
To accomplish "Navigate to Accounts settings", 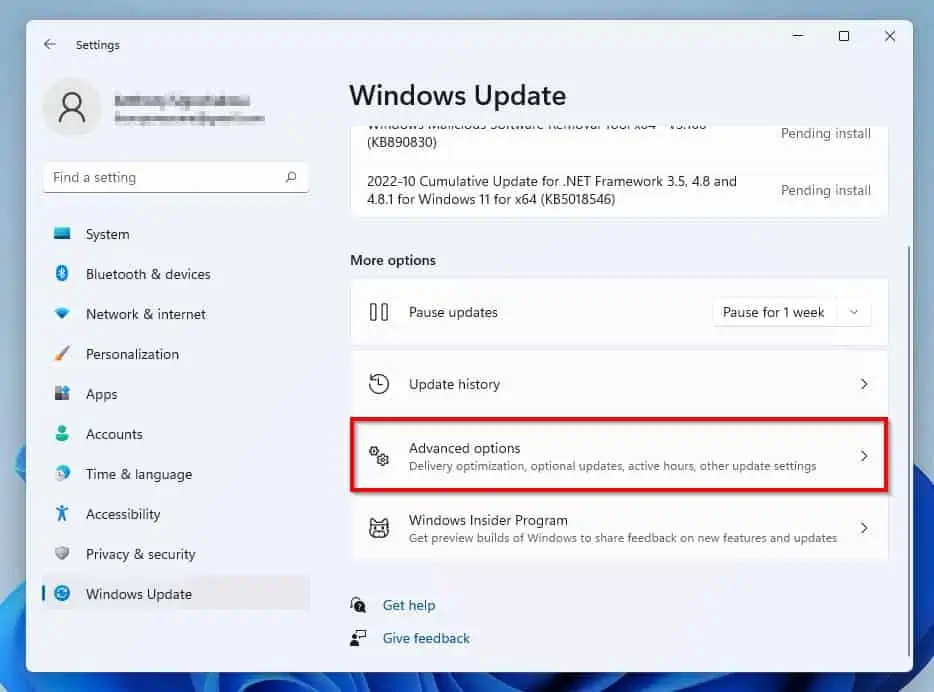I will (176, 434).
